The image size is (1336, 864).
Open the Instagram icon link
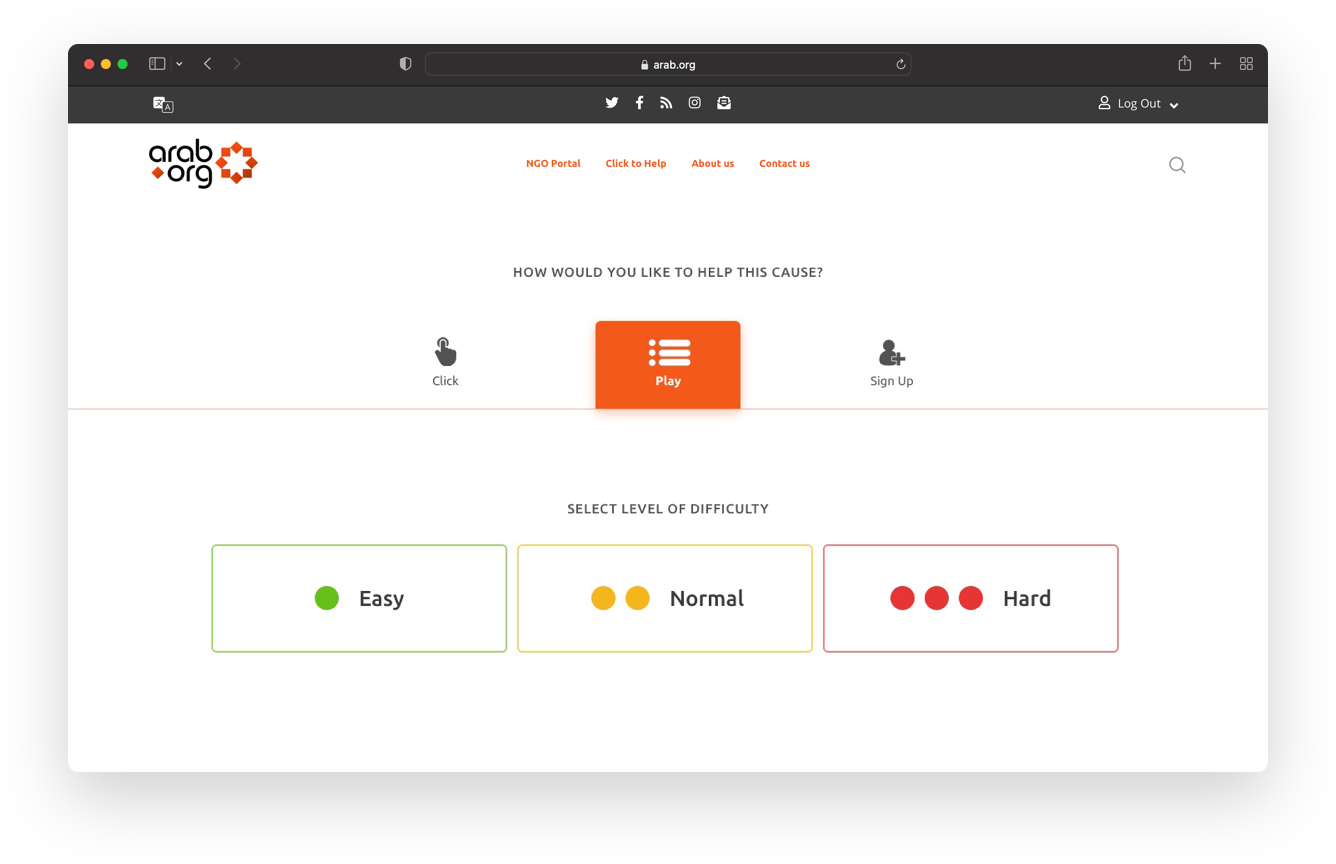click(x=694, y=103)
